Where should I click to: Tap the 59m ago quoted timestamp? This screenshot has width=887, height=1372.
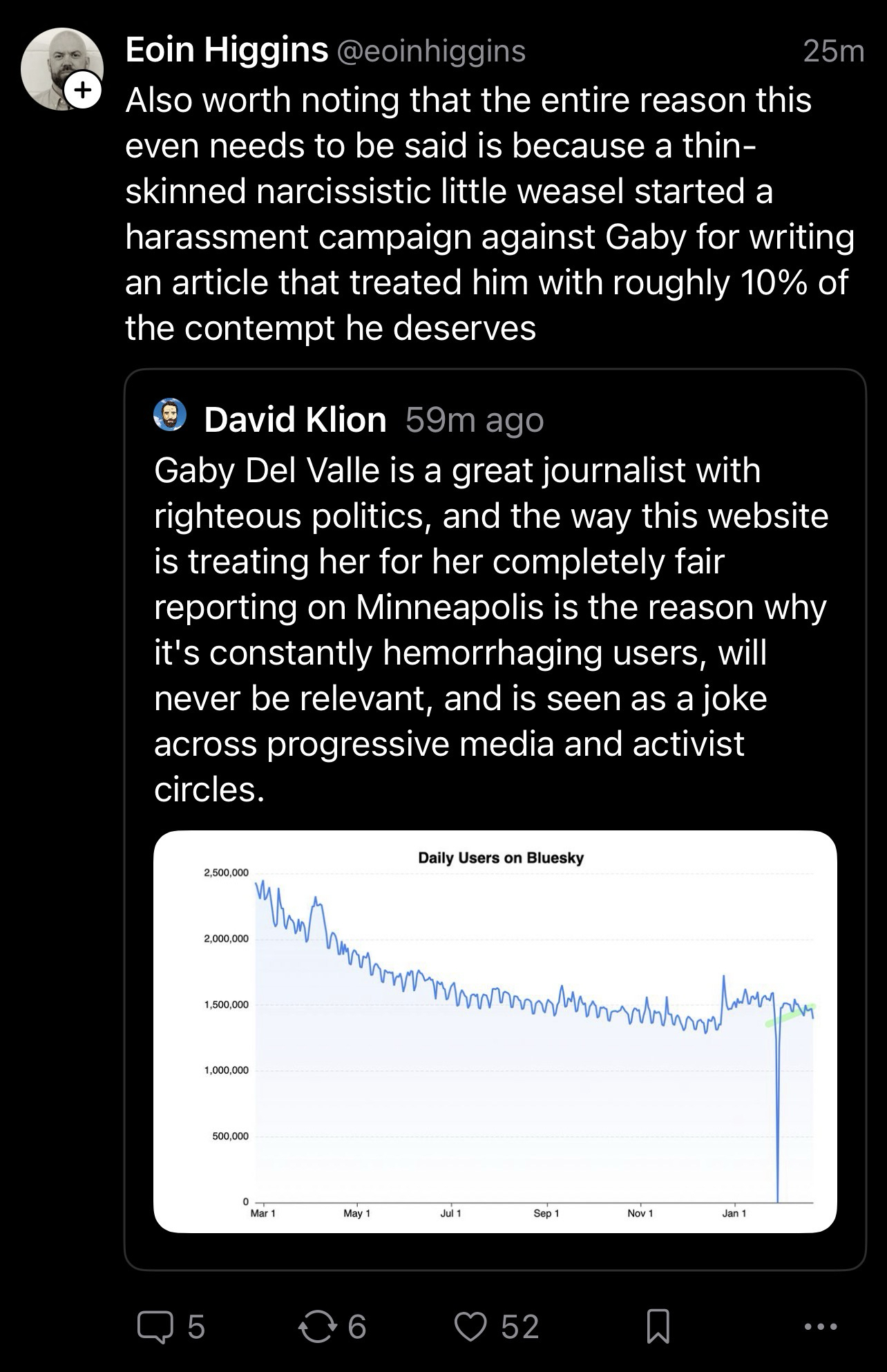tap(475, 420)
